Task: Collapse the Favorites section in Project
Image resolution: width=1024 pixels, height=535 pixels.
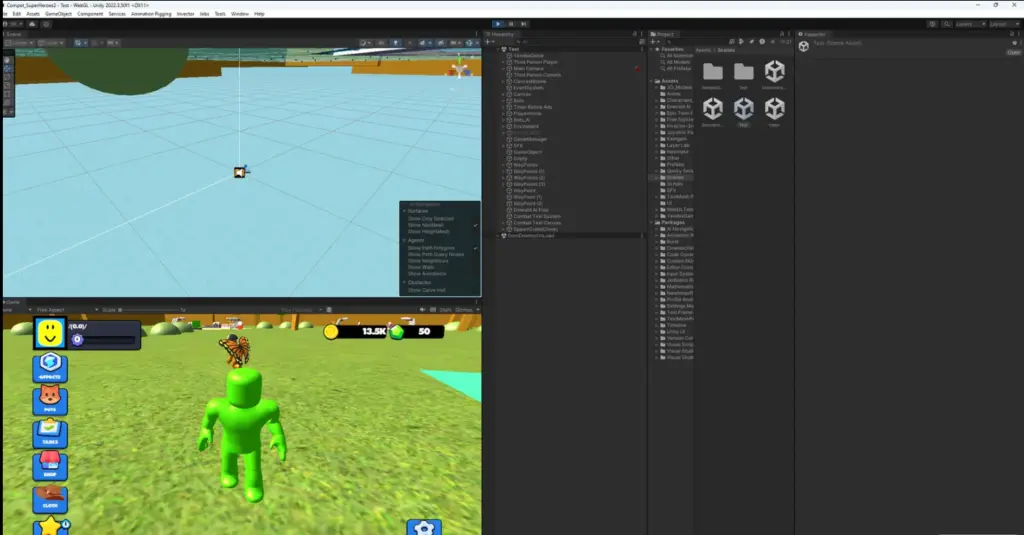Action: click(652, 49)
